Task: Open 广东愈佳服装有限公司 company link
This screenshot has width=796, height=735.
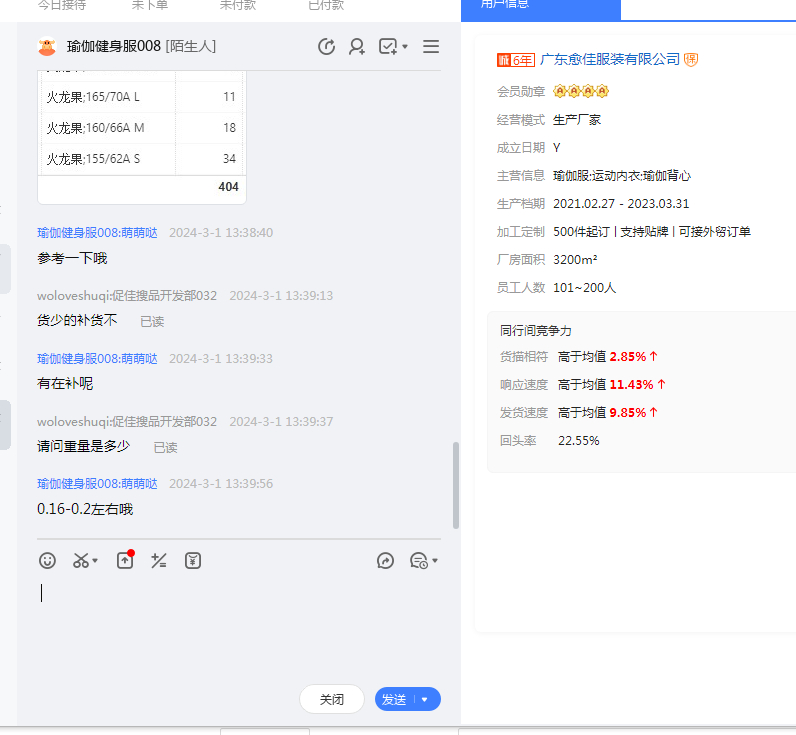Action: 609,60
